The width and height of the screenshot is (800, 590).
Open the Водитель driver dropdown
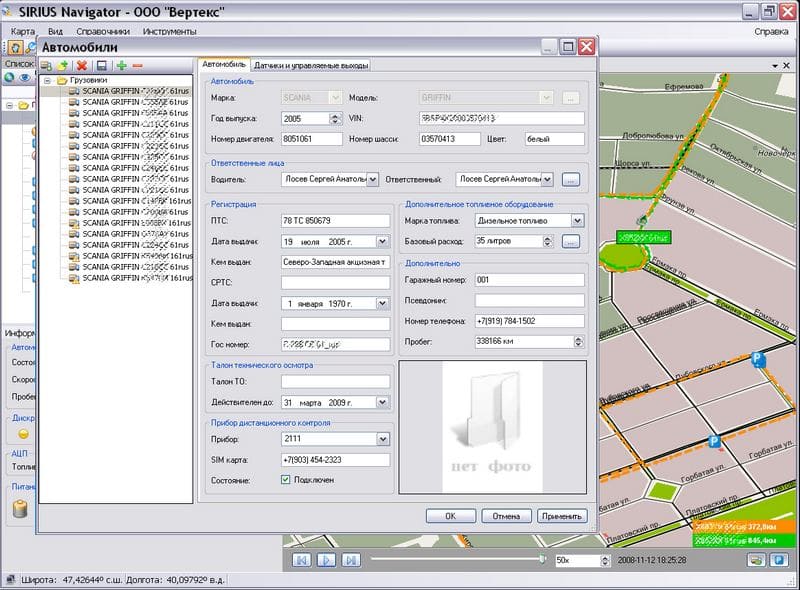tap(372, 180)
